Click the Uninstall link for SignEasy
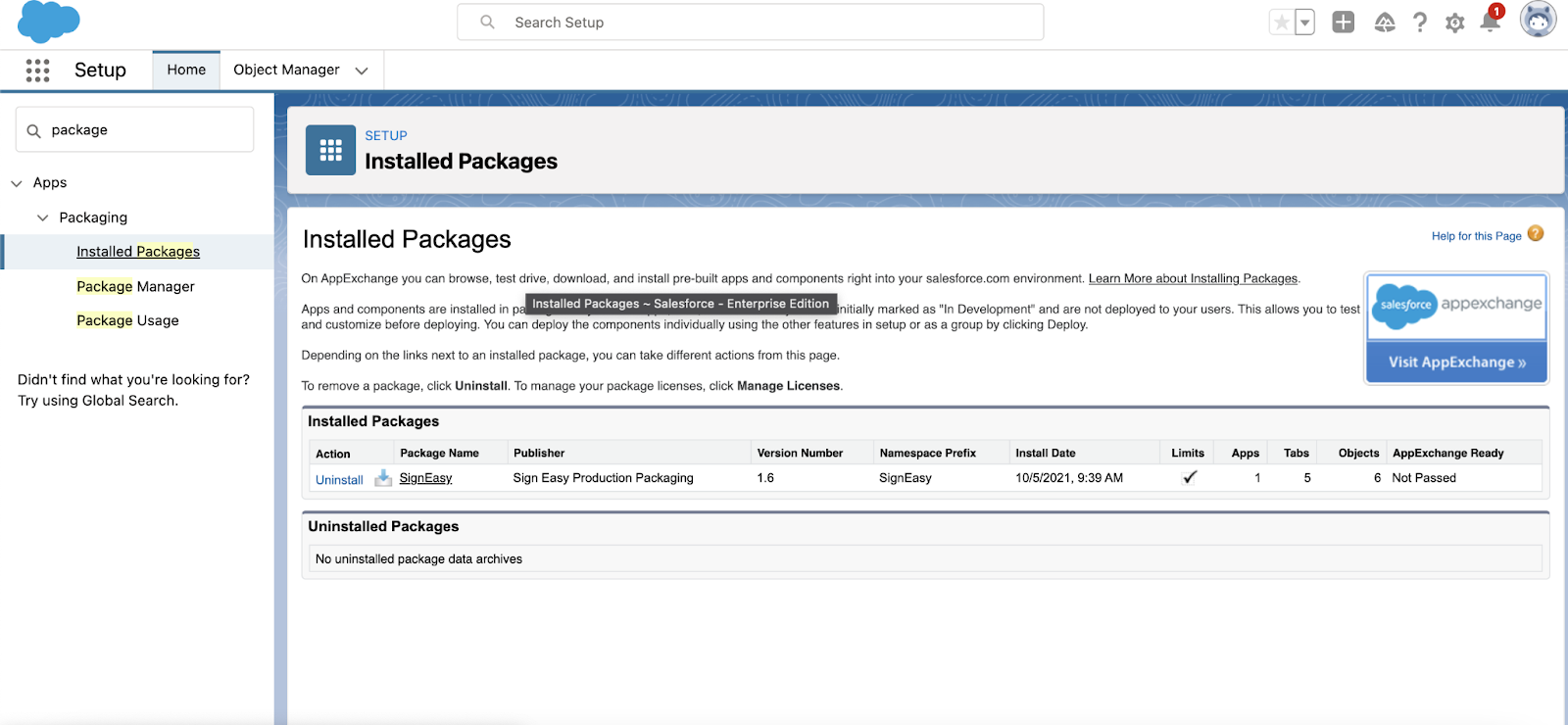The image size is (1568, 725). coord(339,480)
